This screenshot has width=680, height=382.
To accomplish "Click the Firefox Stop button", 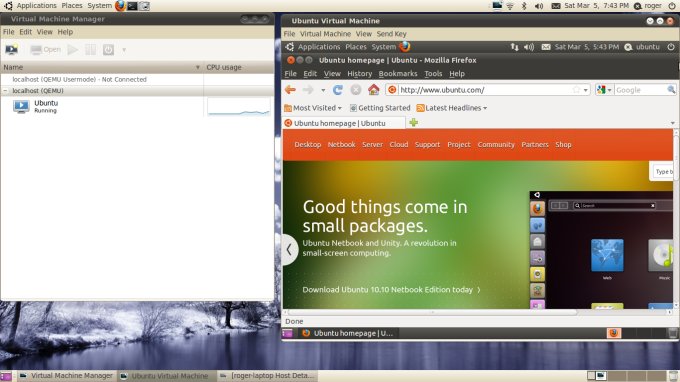I will coord(356,90).
